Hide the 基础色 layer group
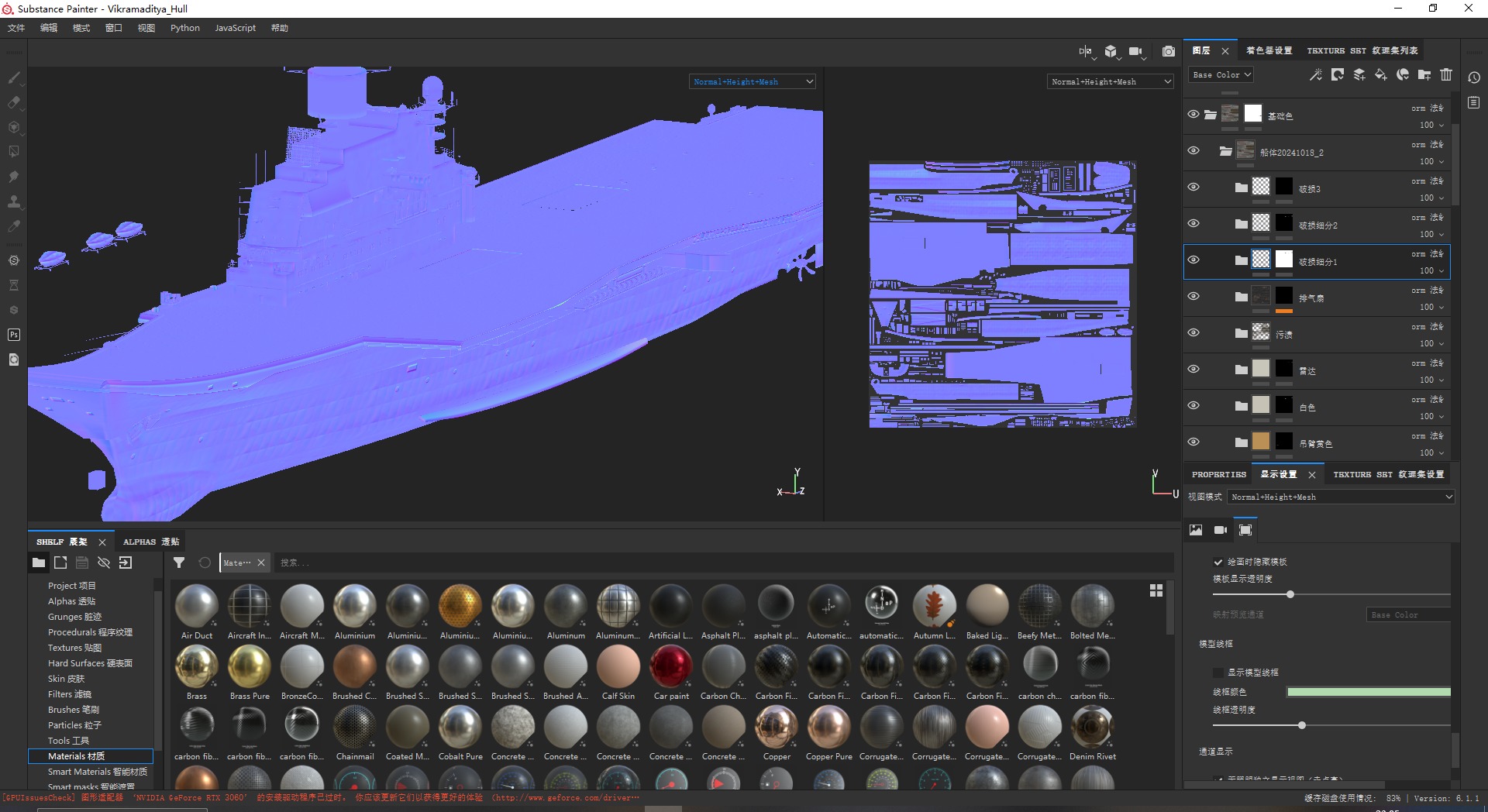 pyautogui.click(x=1193, y=114)
